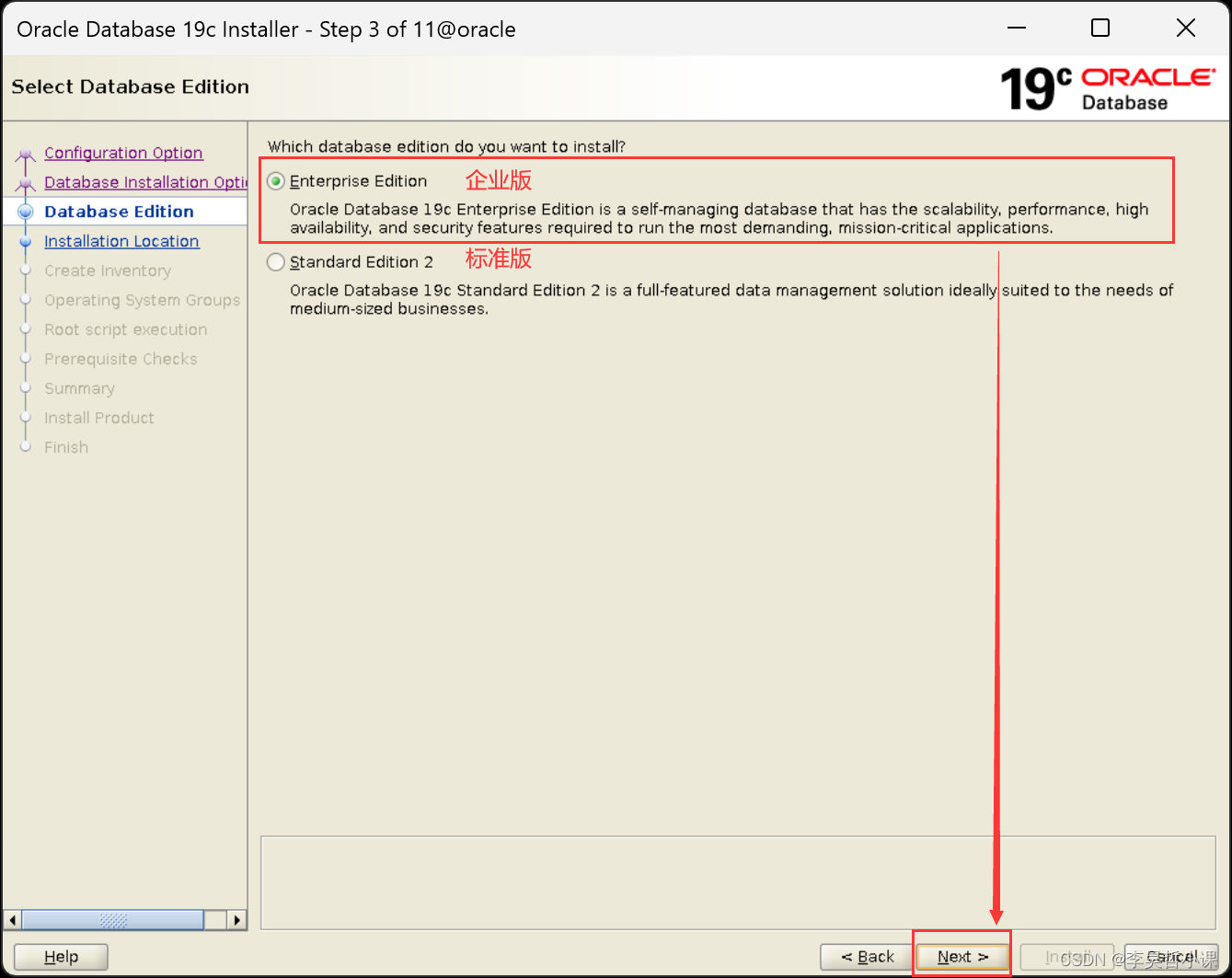
Task: Click the sidebar scrollbar left arrow
Action: [13, 920]
